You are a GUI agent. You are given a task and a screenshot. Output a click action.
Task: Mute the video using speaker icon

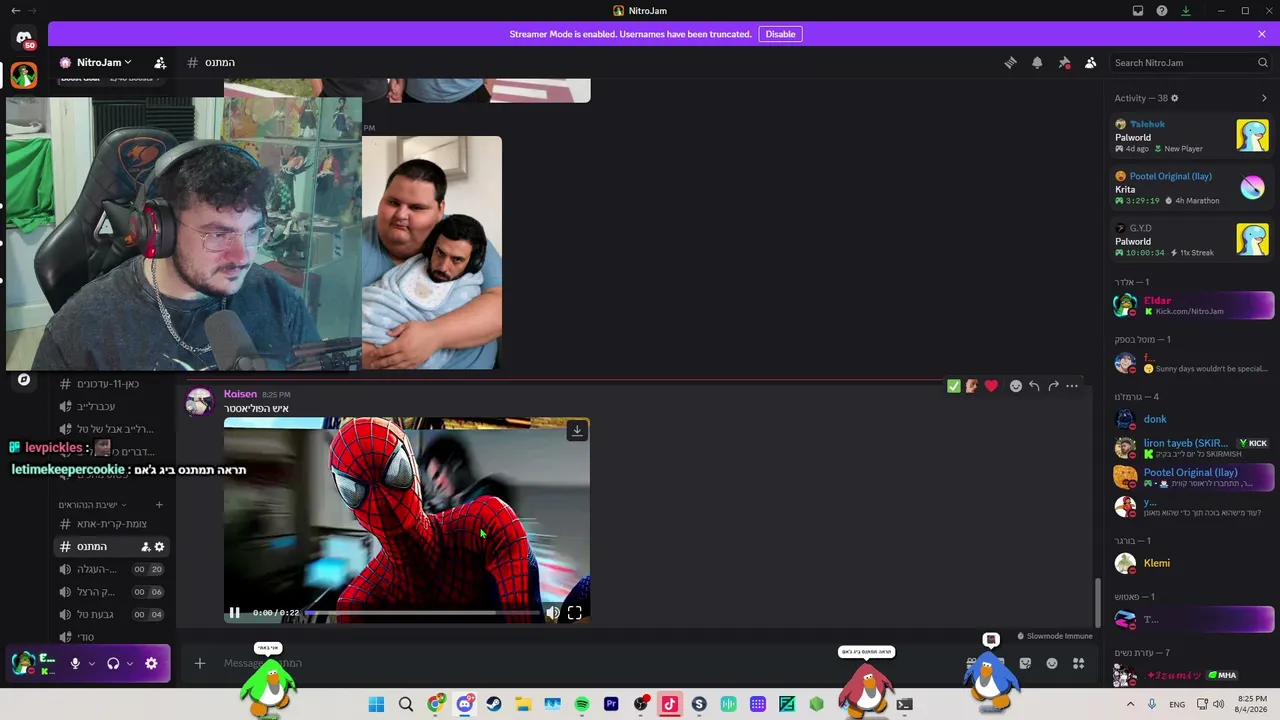pos(553,613)
